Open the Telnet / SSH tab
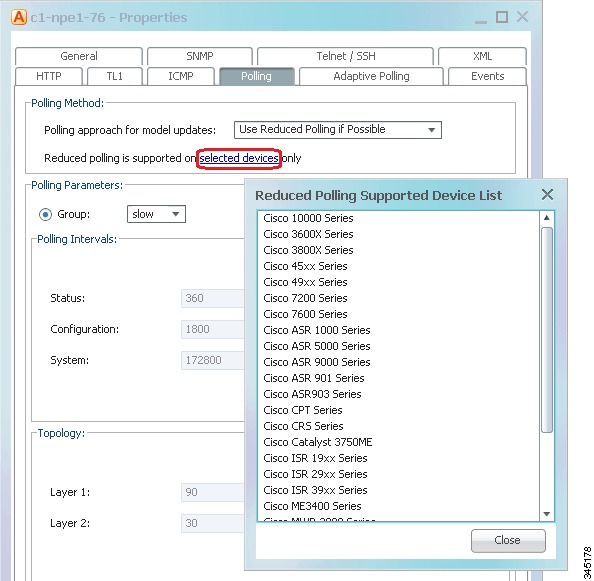Viewport: 594px width, 581px height. tap(345, 56)
